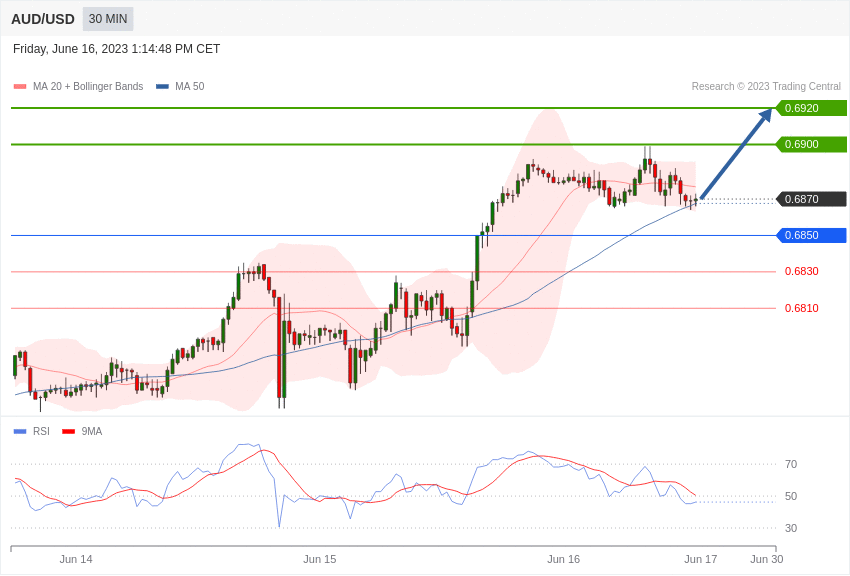Click the AUD/USD pair title
This screenshot has width=850, height=576.
coord(43,19)
